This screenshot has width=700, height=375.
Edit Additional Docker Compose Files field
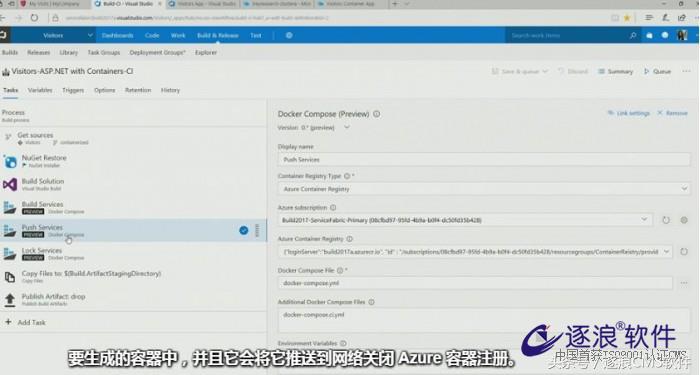click(x=484, y=321)
